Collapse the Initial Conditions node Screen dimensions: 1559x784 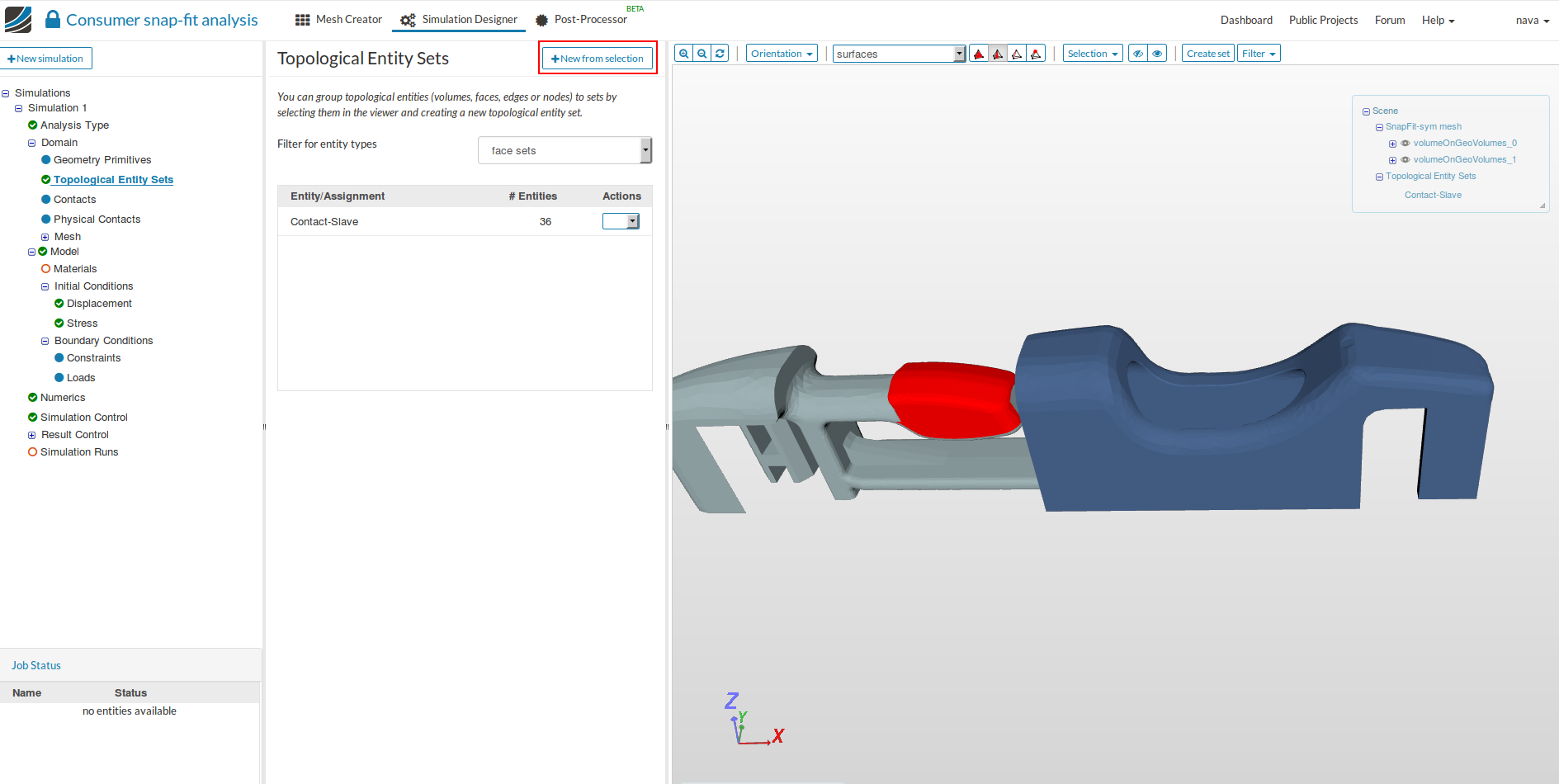pyautogui.click(x=45, y=287)
